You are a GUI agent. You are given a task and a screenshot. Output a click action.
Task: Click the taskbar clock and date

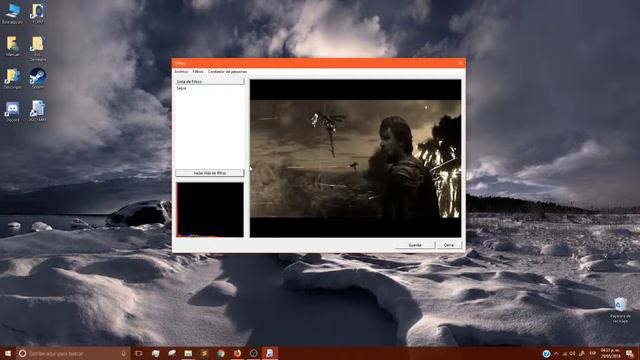(x=611, y=353)
